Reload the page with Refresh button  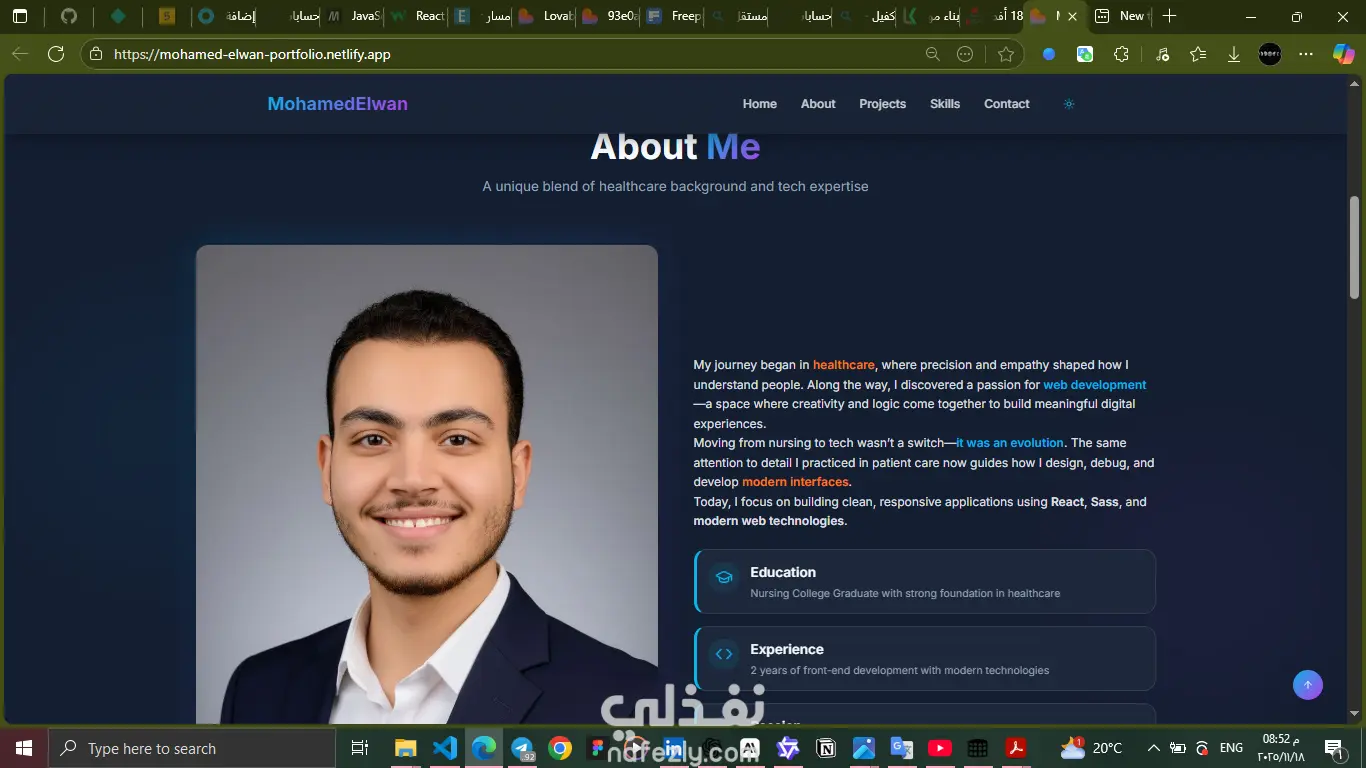[x=56, y=54]
